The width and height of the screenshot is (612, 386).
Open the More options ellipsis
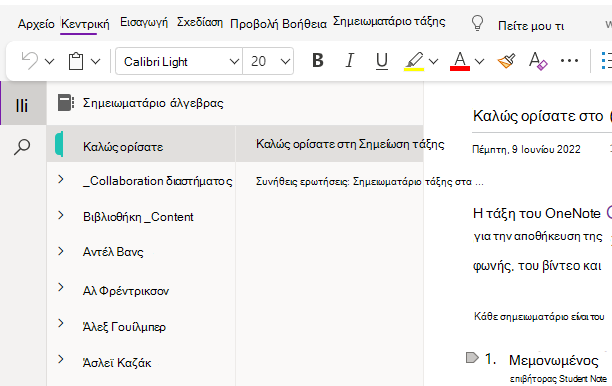(569, 60)
